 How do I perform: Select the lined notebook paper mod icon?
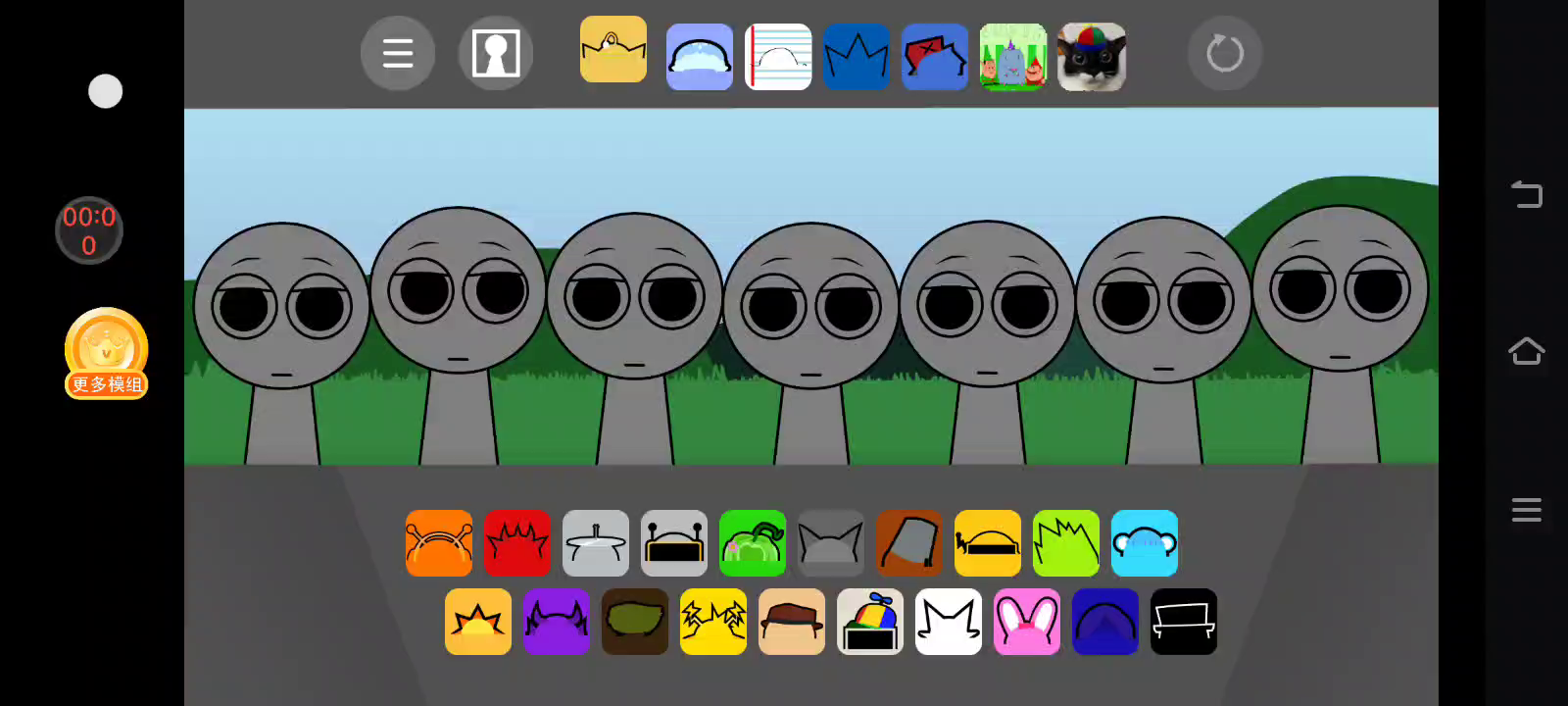click(778, 57)
